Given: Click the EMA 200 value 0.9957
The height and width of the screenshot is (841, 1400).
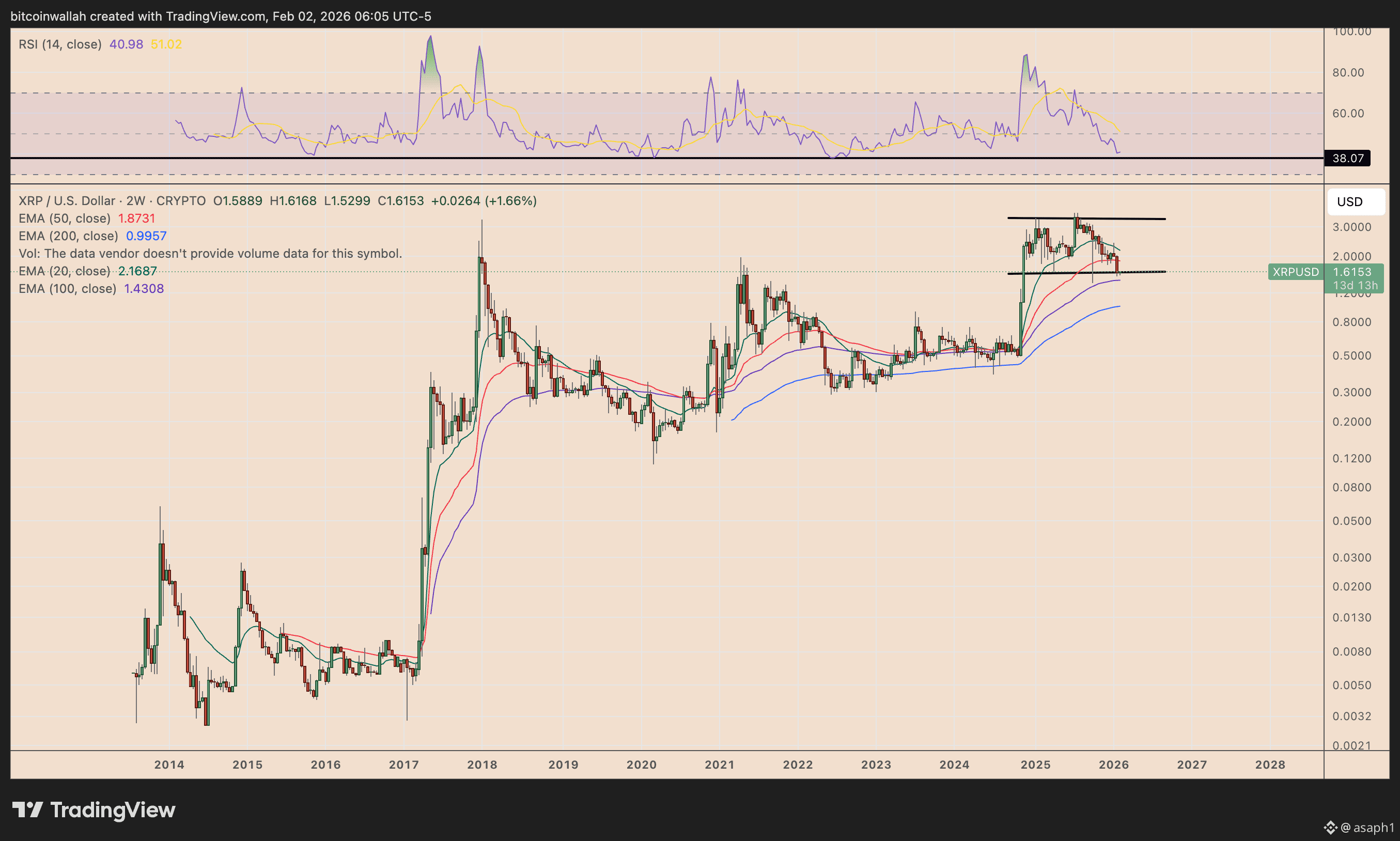Looking at the screenshot, I should [x=146, y=236].
